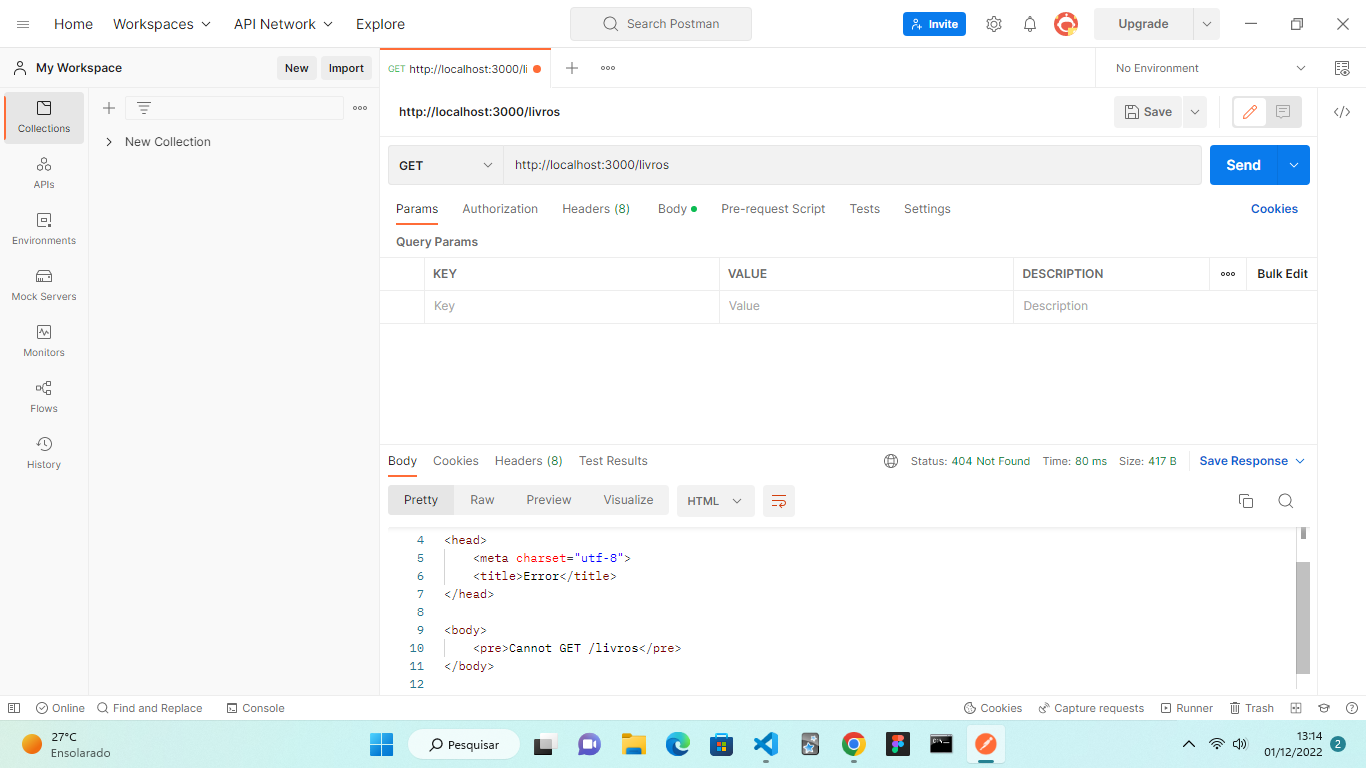1366x768 pixels.
Task: Open the Workspaces menu
Action: (x=162, y=24)
